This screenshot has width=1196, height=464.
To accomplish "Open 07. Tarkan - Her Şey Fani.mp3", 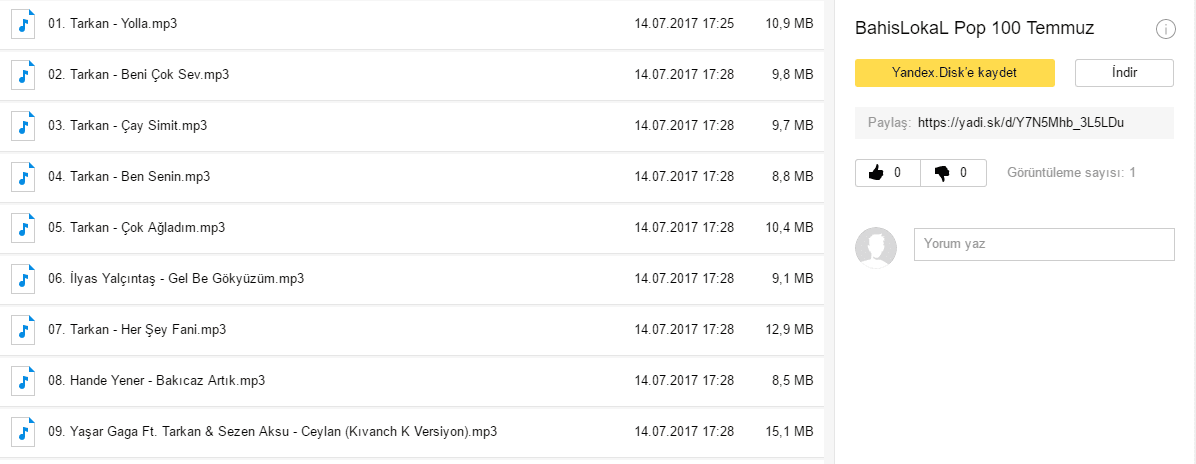I will coord(412,330).
